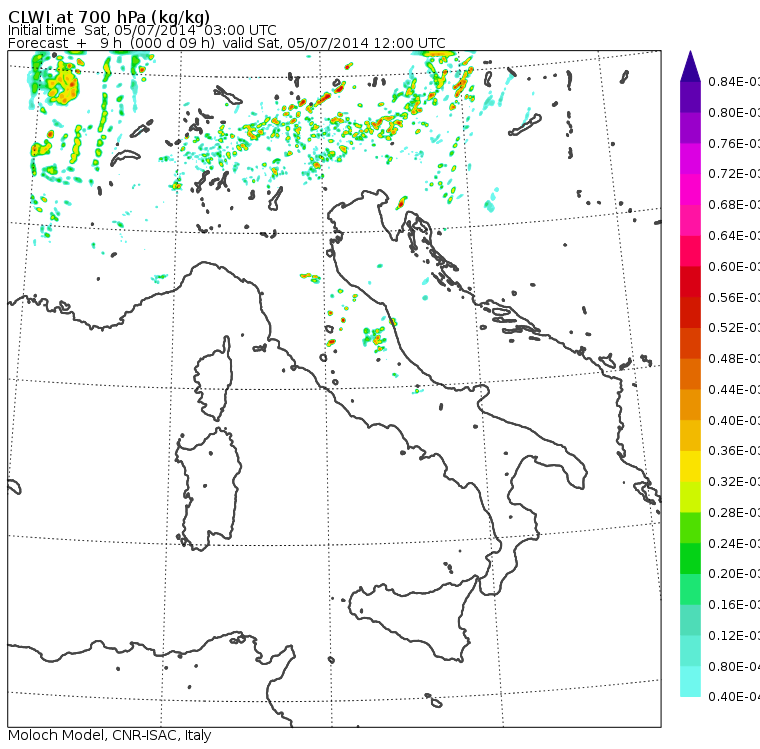
Task: Click the 0.72E-03 legend label
Action: [x=734, y=174]
